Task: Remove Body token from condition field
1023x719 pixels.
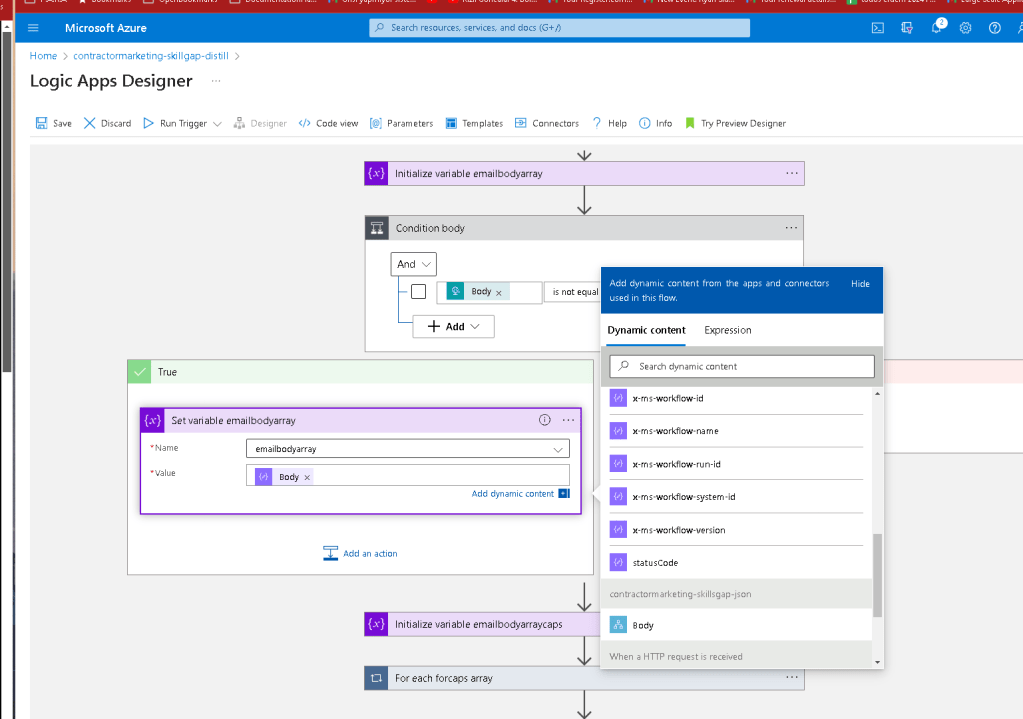Action: [498, 293]
